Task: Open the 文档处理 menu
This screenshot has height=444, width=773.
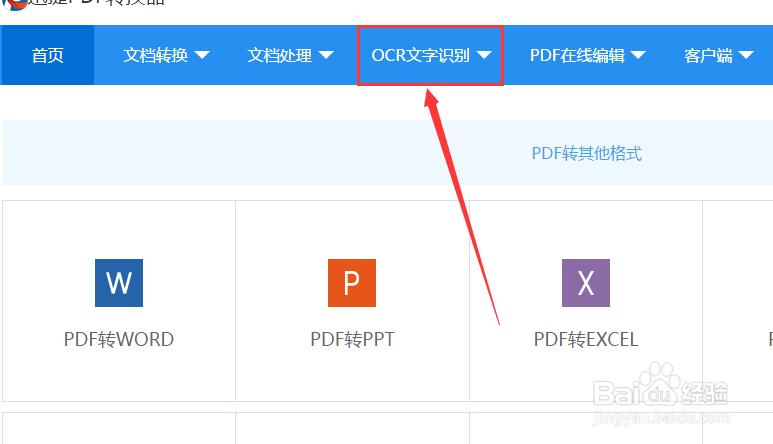Action: [280, 55]
